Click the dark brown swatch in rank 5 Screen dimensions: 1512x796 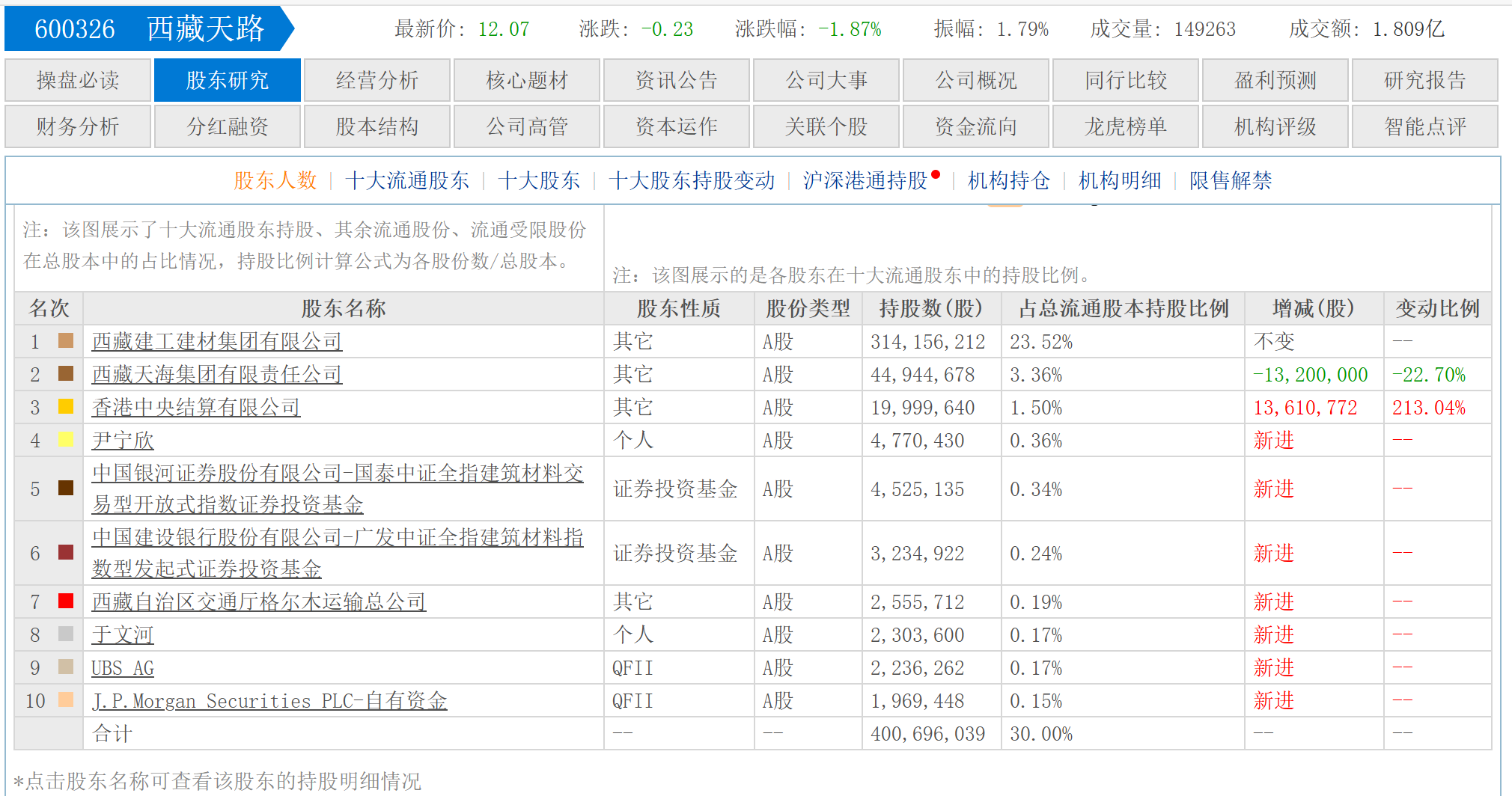click(66, 488)
